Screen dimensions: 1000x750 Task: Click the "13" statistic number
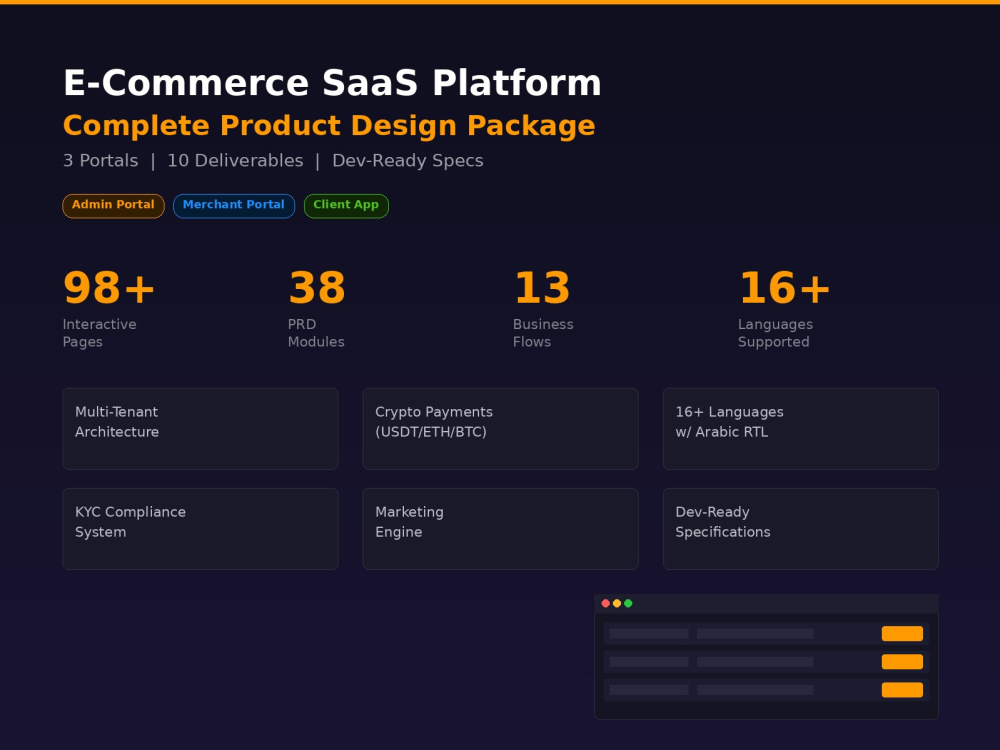pyautogui.click(x=542, y=288)
